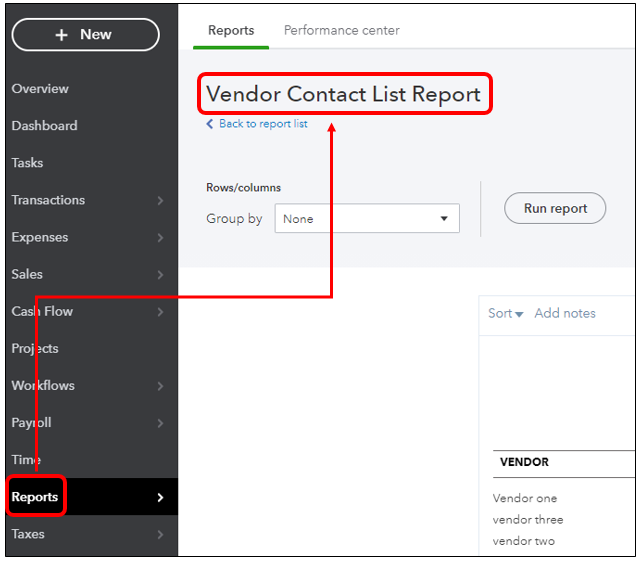Switch to the Performance center tab
This screenshot has height=562, width=641.
(342, 30)
